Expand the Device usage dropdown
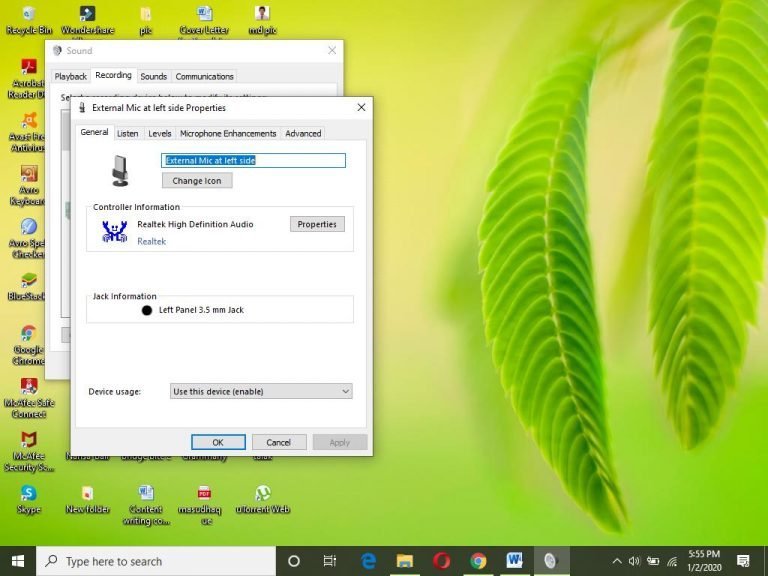 point(261,392)
